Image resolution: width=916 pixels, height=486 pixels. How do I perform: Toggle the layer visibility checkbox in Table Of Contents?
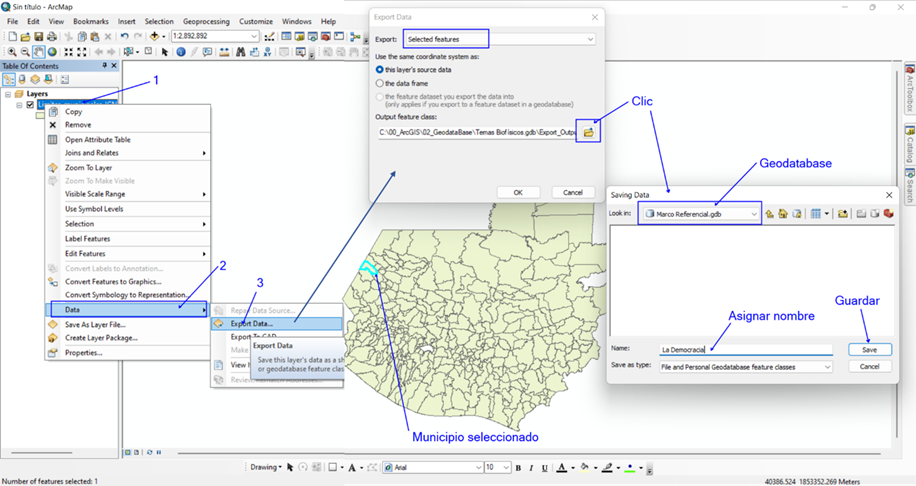30,105
